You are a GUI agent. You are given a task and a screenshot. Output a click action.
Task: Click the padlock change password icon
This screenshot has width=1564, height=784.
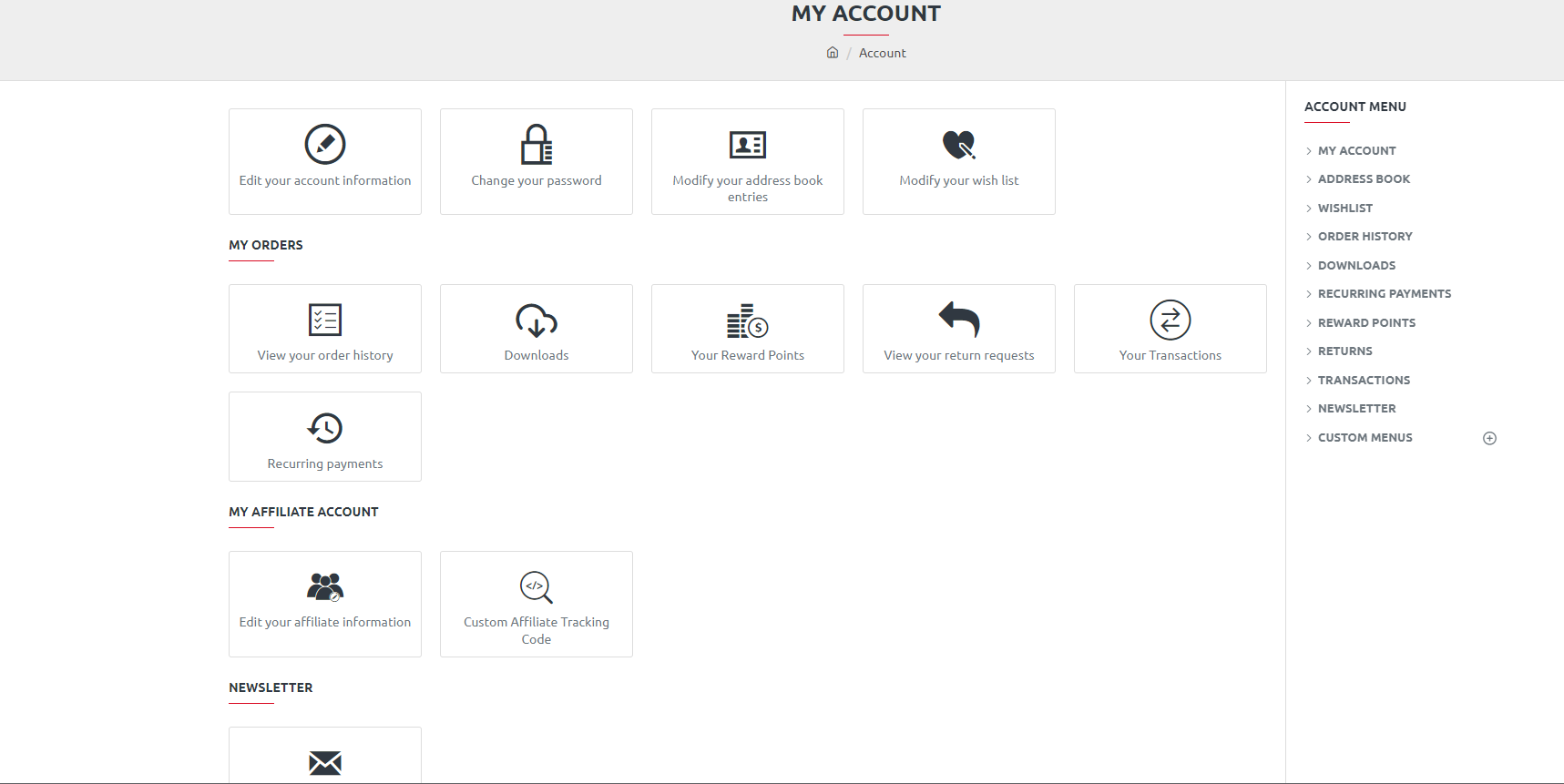[x=537, y=144]
